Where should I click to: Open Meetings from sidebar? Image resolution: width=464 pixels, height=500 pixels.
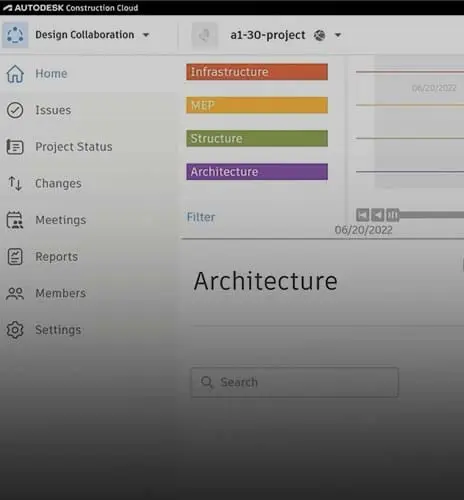click(x=61, y=220)
